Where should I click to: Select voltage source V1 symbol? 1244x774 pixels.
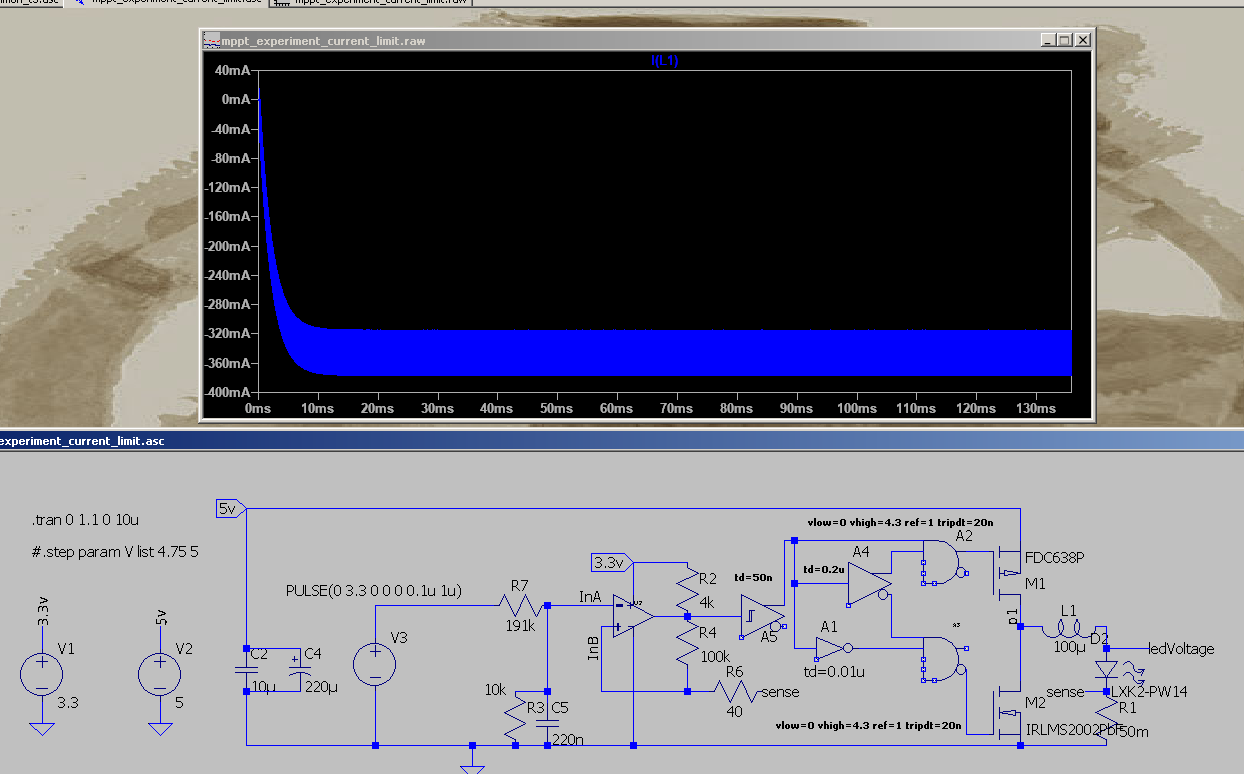click(x=42, y=675)
